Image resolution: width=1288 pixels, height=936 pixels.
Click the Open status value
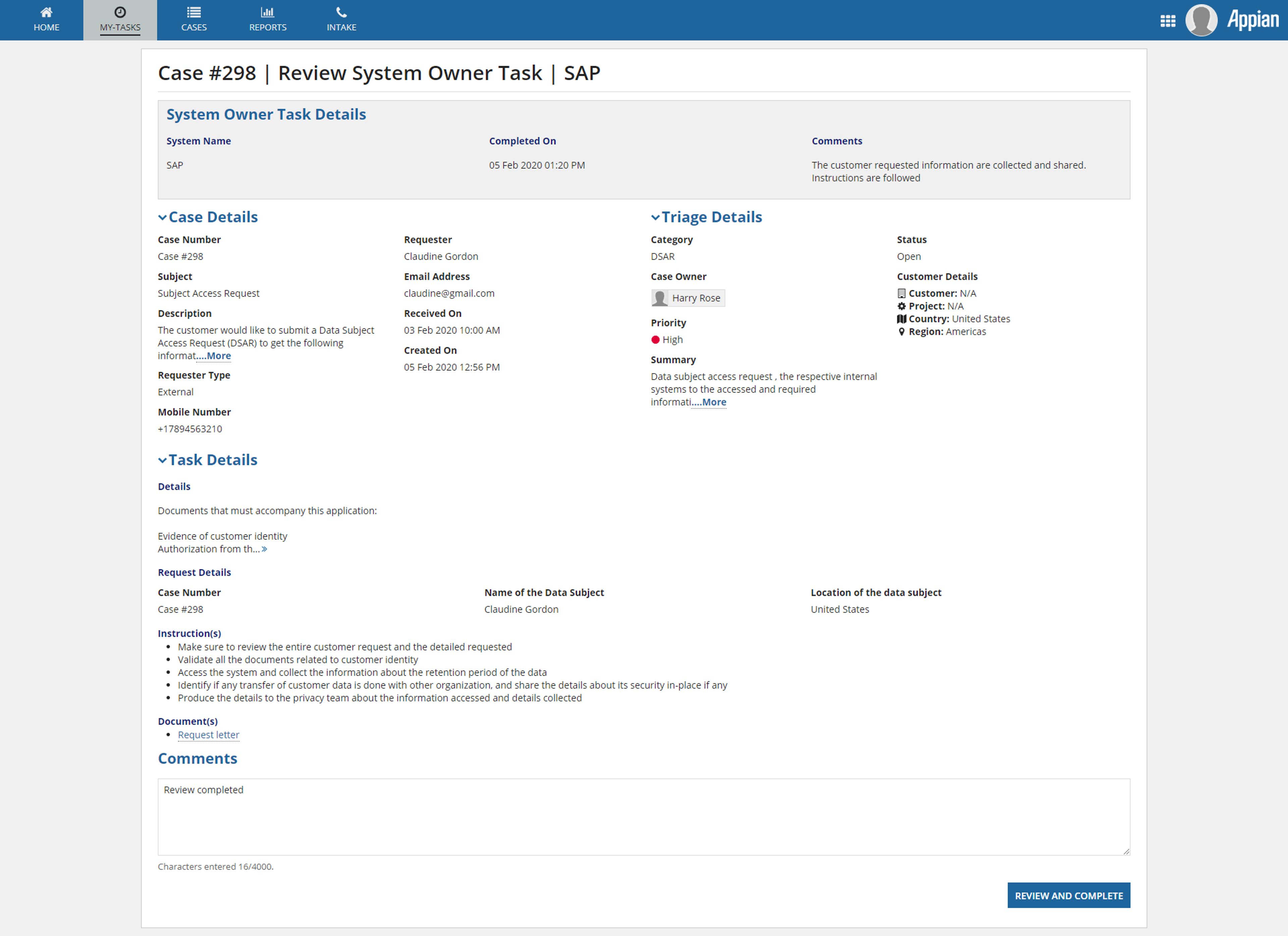(x=909, y=257)
